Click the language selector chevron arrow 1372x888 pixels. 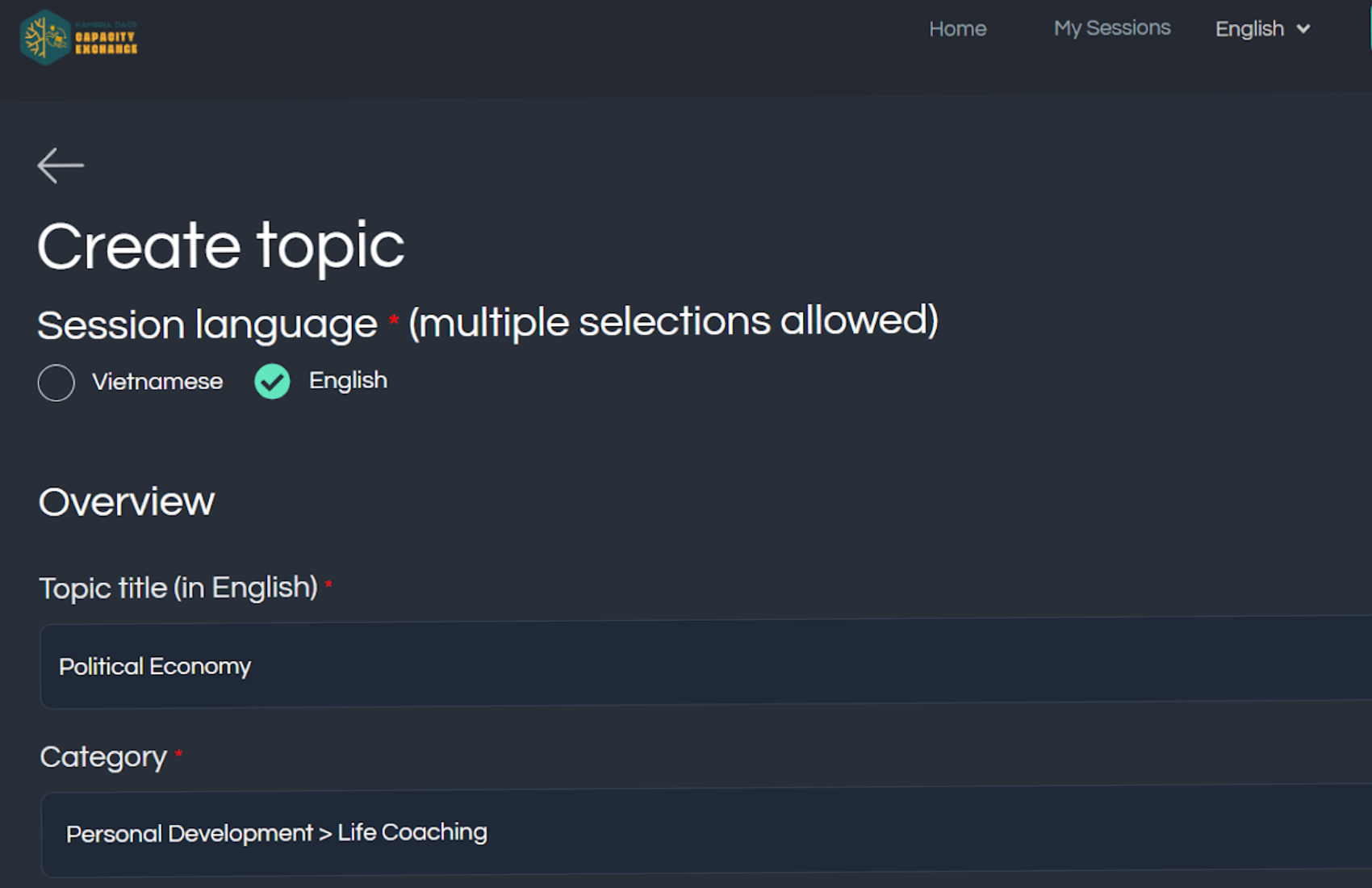point(1303,29)
